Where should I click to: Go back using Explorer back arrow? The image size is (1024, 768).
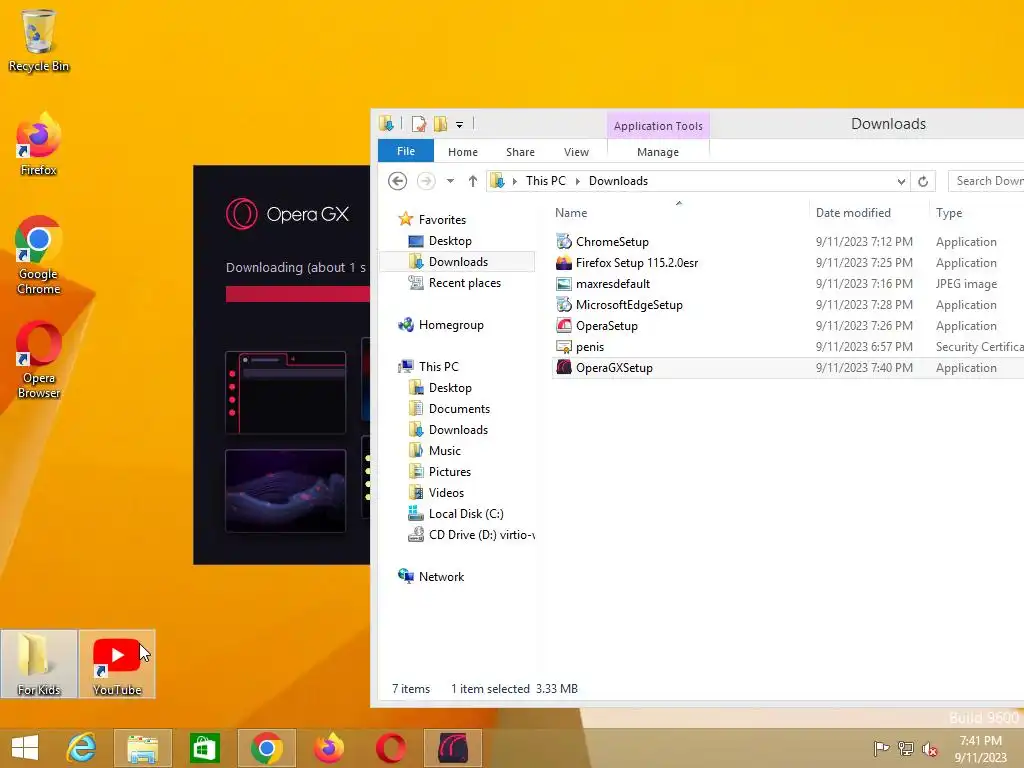point(397,181)
